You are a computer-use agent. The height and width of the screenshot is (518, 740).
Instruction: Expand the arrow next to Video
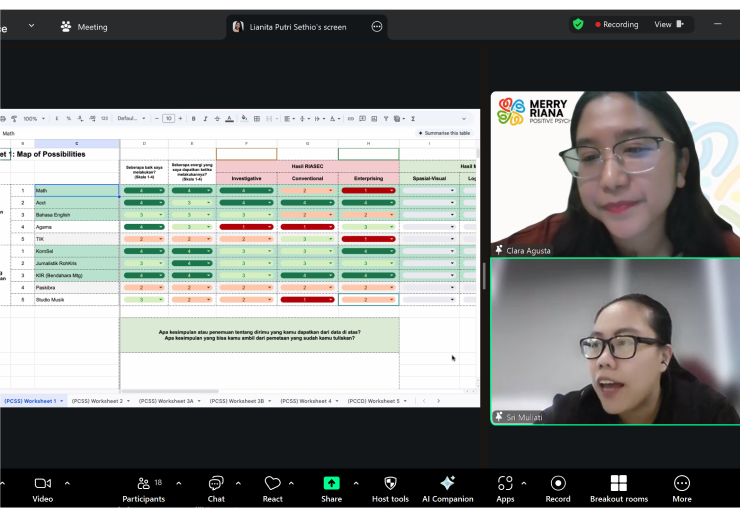(x=67, y=483)
